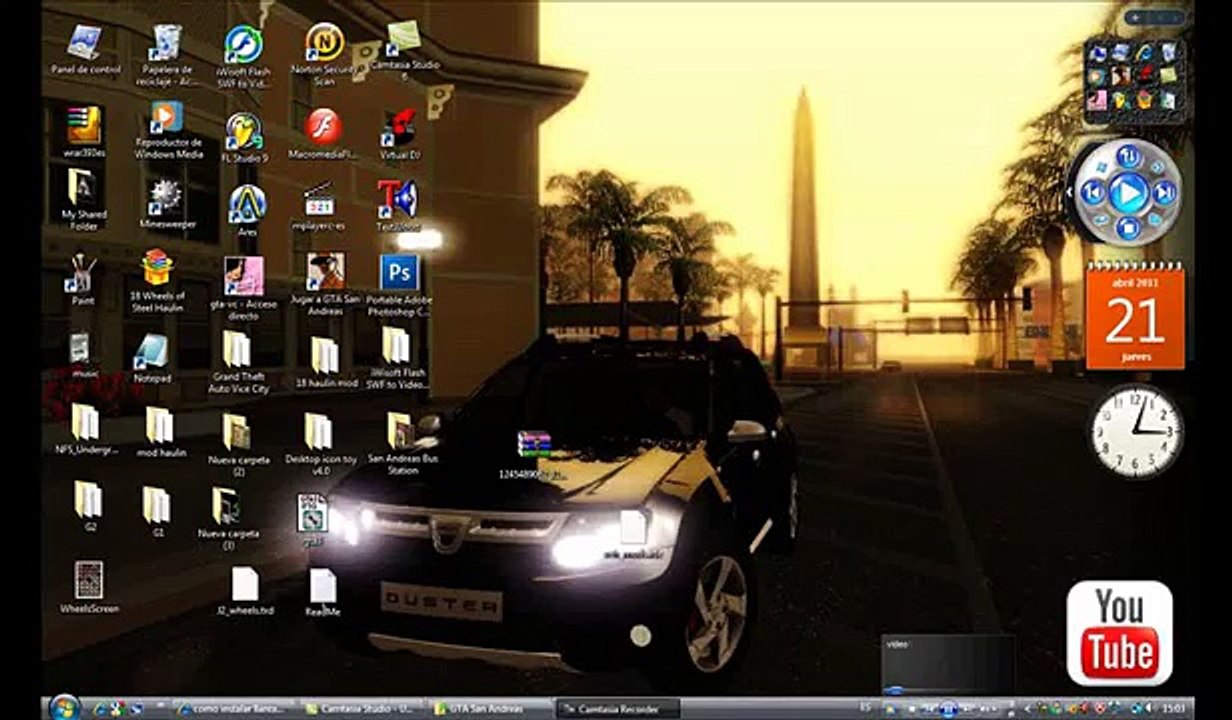The width and height of the screenshot is (1232, 720).
Task: Switch to GTA San Andreas taskbar button
Action: tap(489, 708)
